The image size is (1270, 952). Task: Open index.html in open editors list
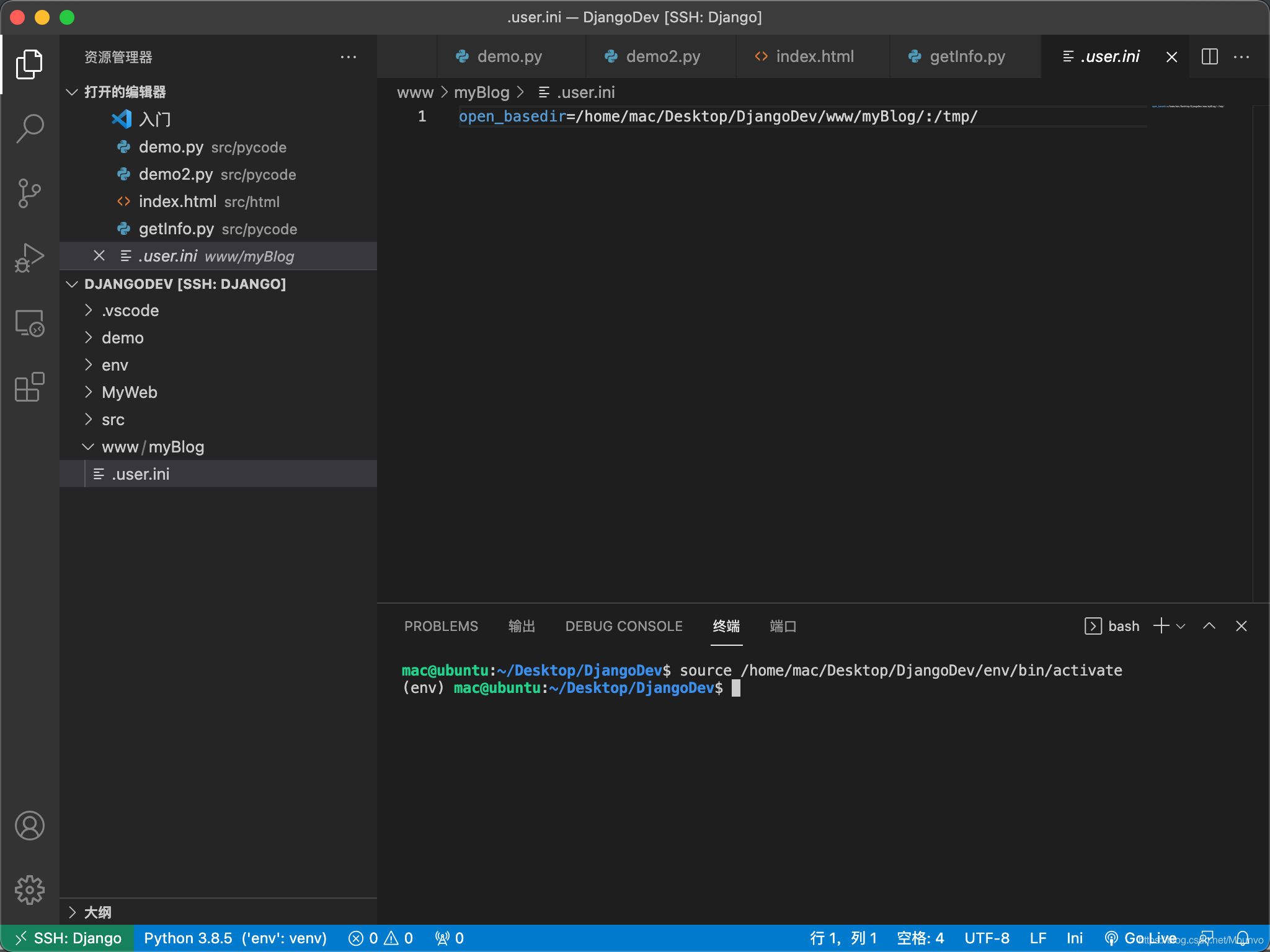point(218,201)
